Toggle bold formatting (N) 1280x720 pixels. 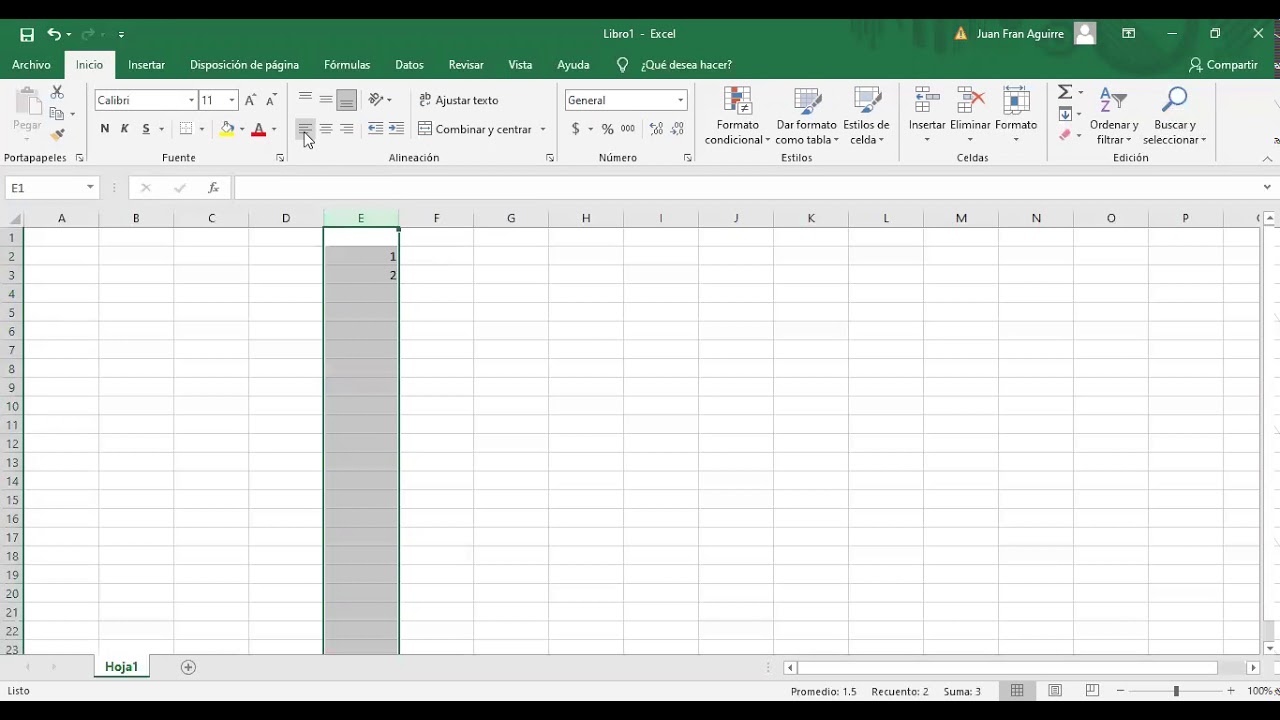pos(104,129)
